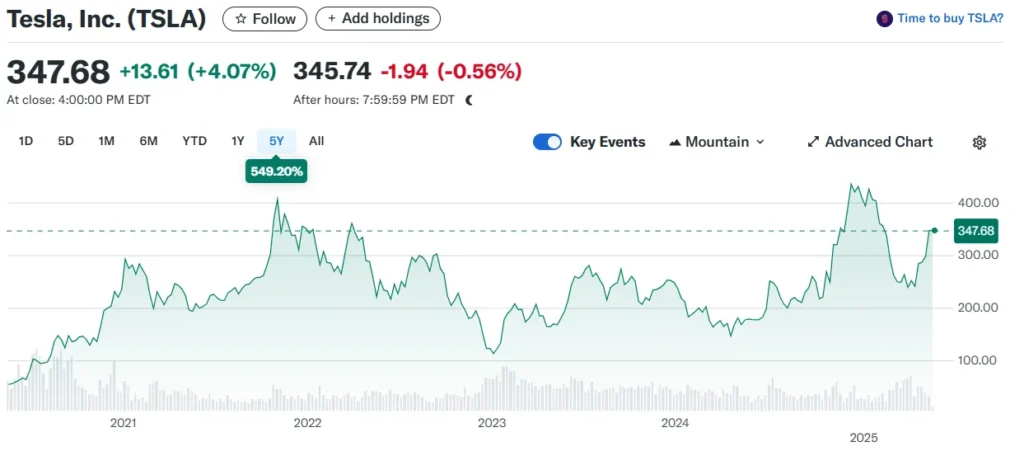Expand the Mountain chart type dropdown arrow
1024x451 pixels.
760,142
